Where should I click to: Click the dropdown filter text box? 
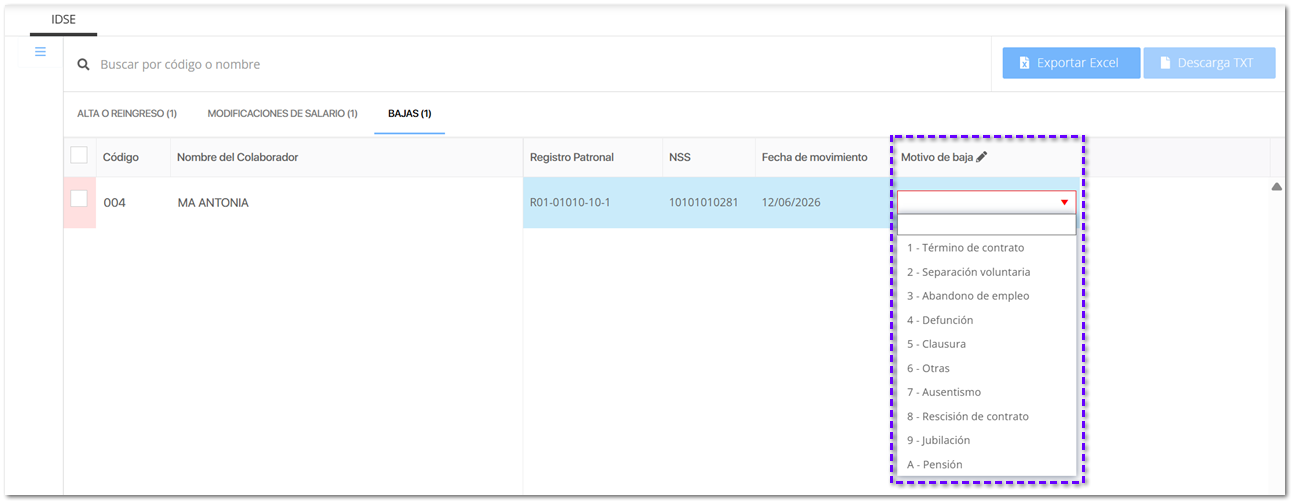coord(986,224)
